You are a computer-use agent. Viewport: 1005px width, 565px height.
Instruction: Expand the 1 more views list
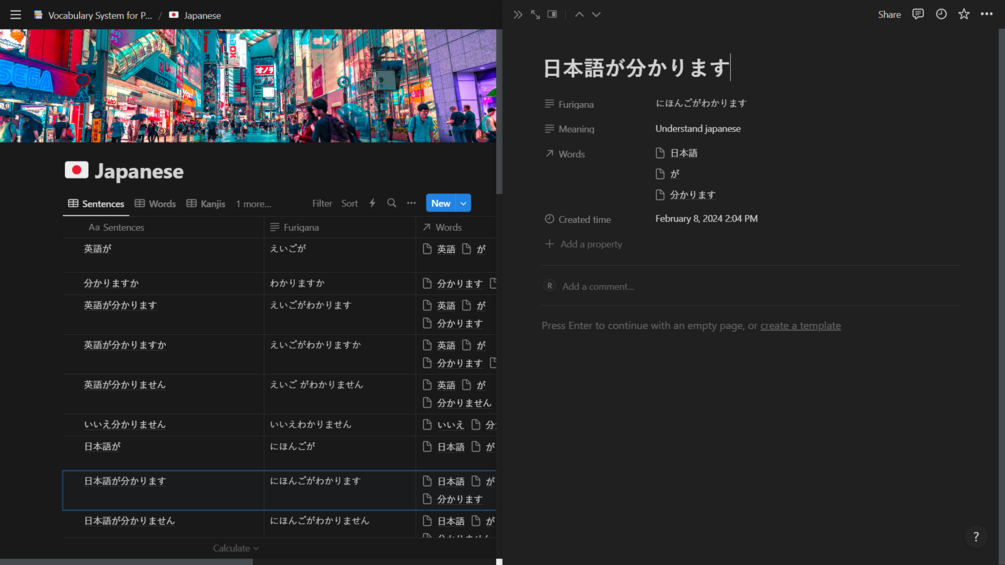point(253,204)
